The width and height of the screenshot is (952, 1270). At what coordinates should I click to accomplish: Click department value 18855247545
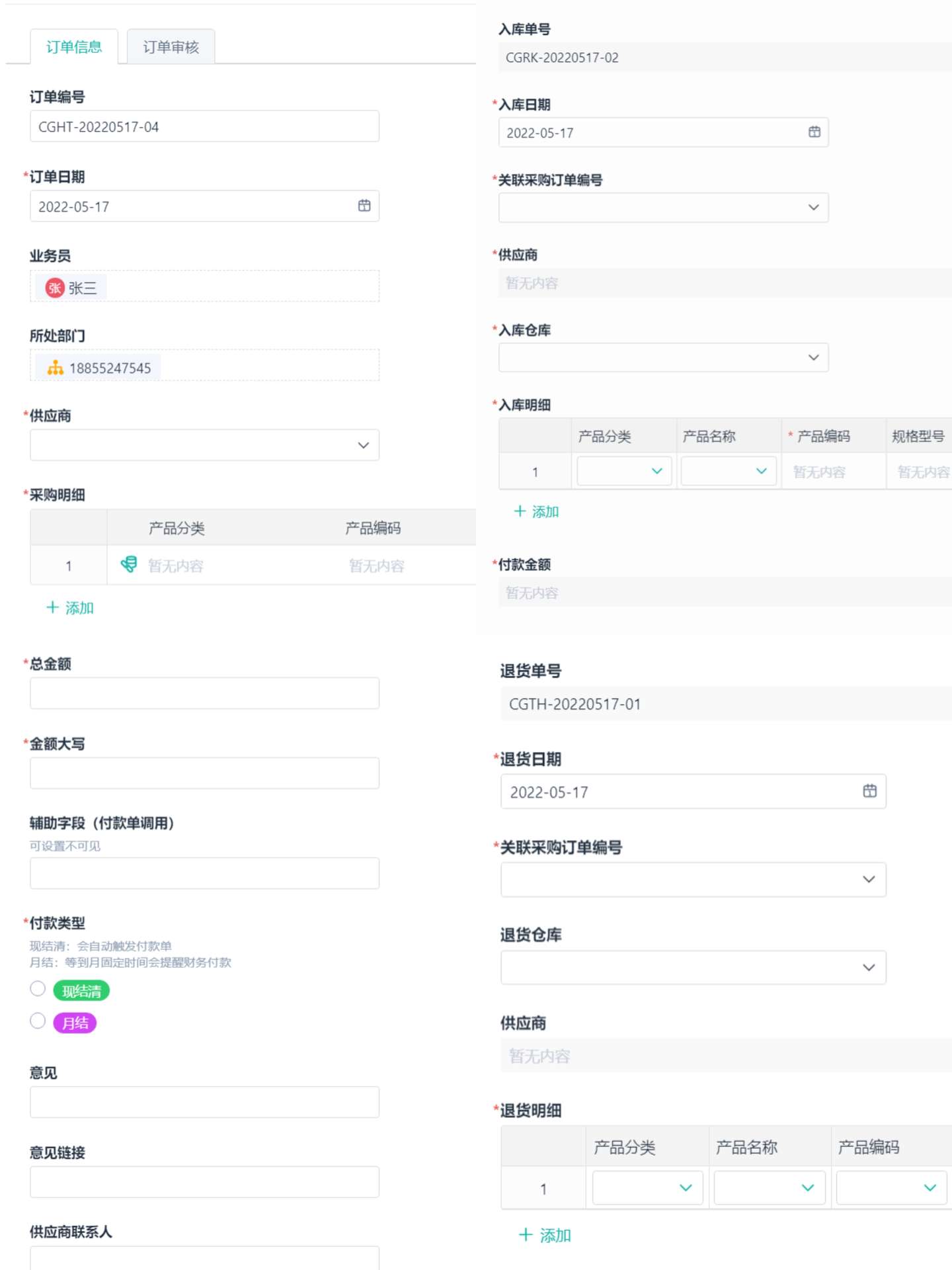110,368
